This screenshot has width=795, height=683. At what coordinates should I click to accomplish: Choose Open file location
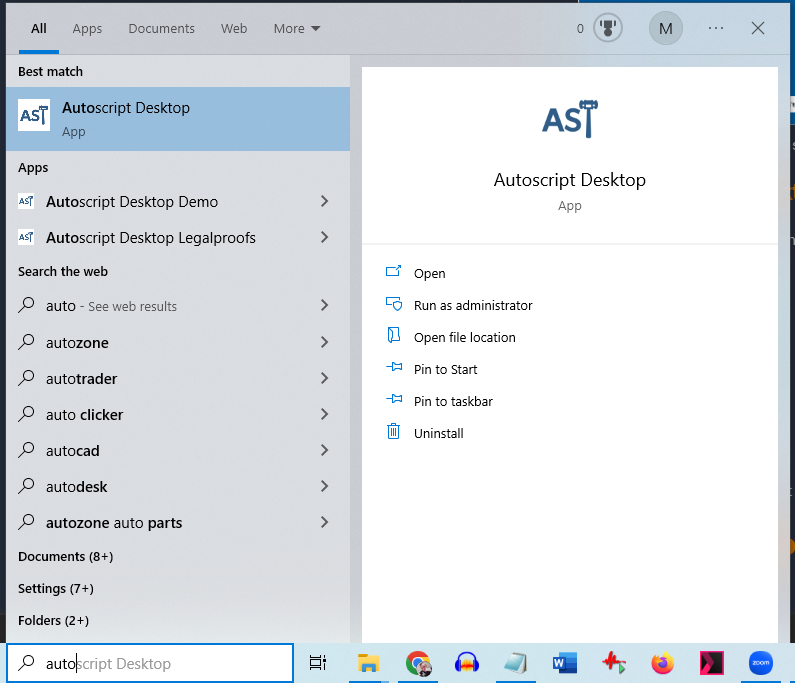point(464,337)
